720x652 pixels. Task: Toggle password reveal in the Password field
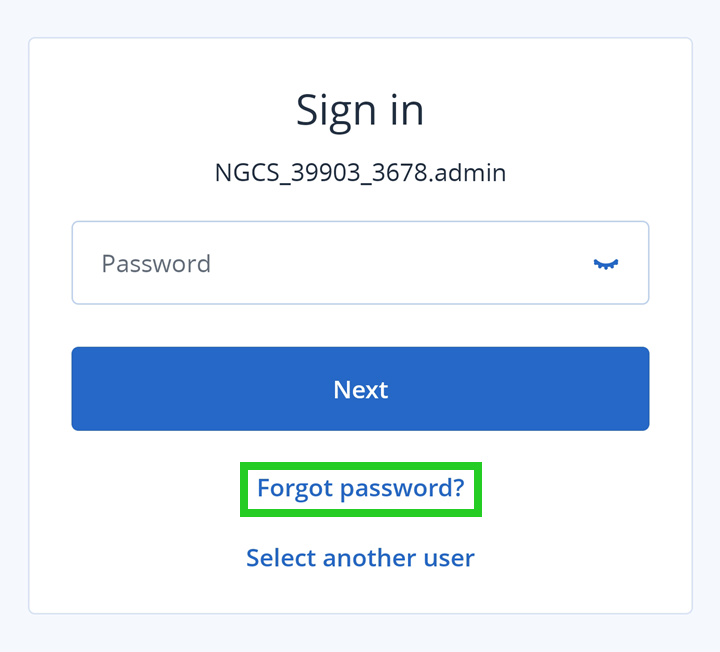(x=606, y=264)
